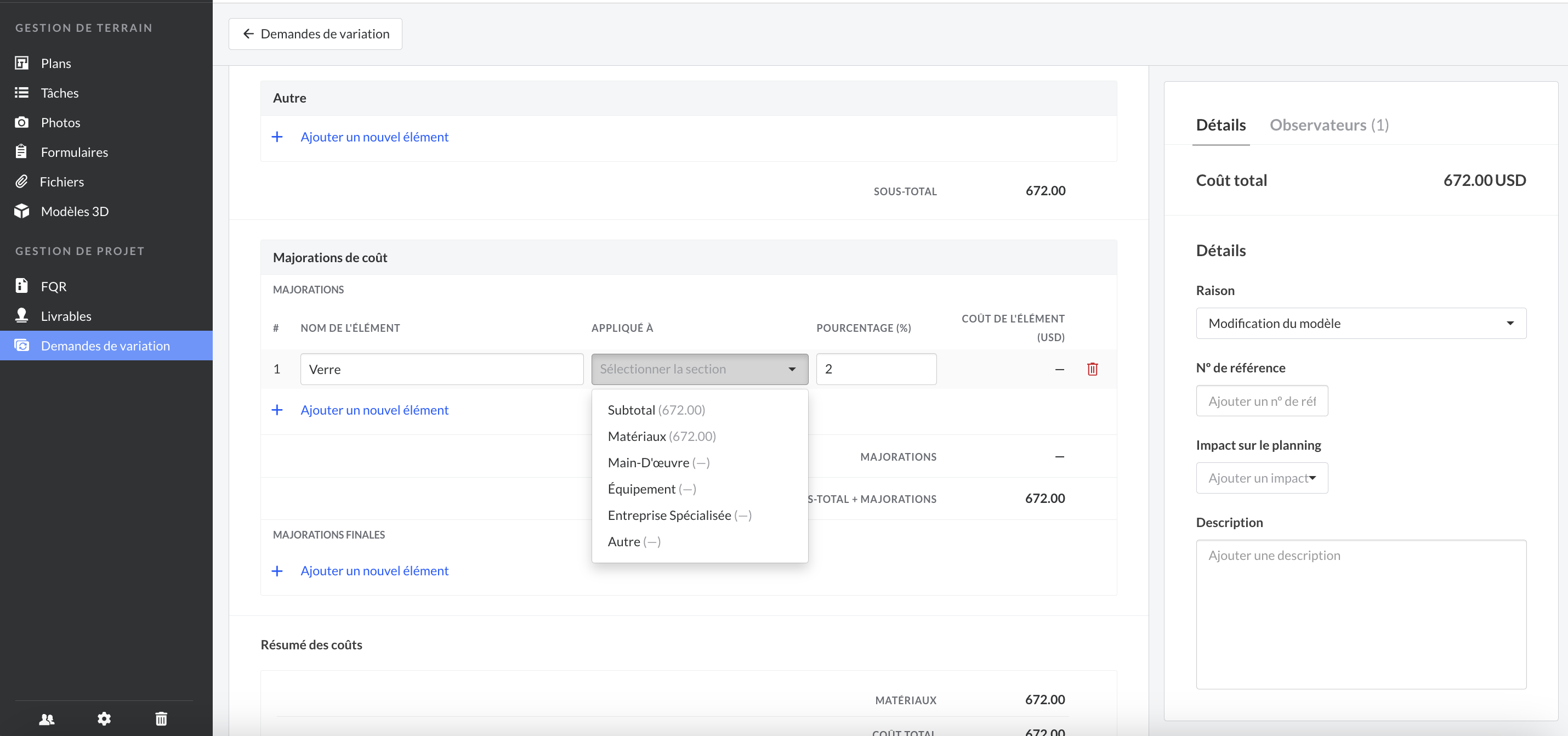1568x736 pixels.
Task: Open Plans in the sidebar
Action: pos(106,63)
